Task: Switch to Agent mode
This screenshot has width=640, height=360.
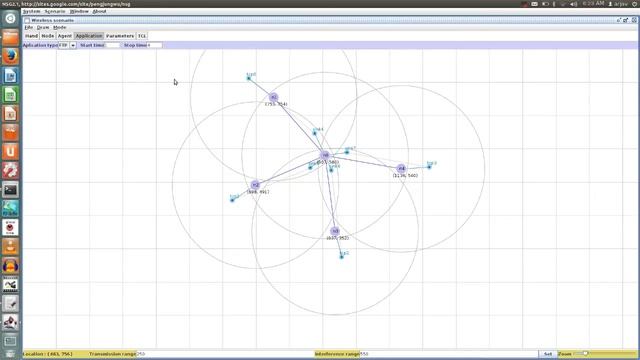Action: pyautogui.click(x=64, y=36)
